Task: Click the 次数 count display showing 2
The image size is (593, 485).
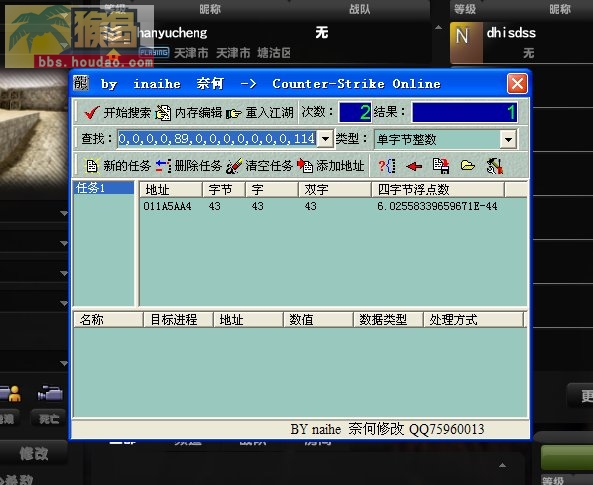Action: (x=355, y=112)
